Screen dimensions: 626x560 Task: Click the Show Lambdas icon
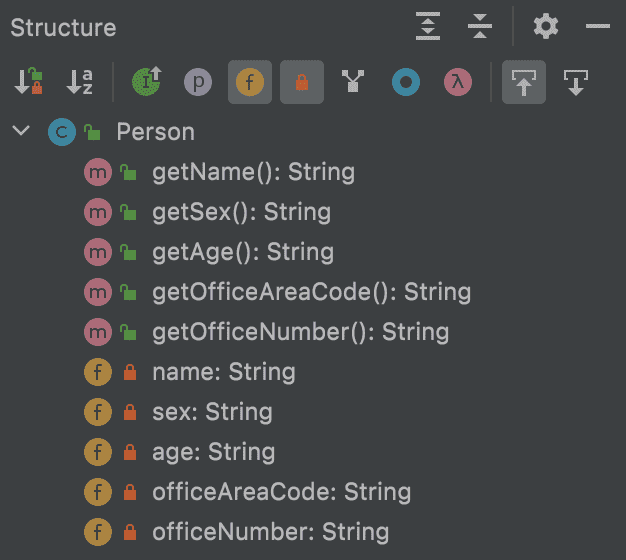(x=457, y=83)
